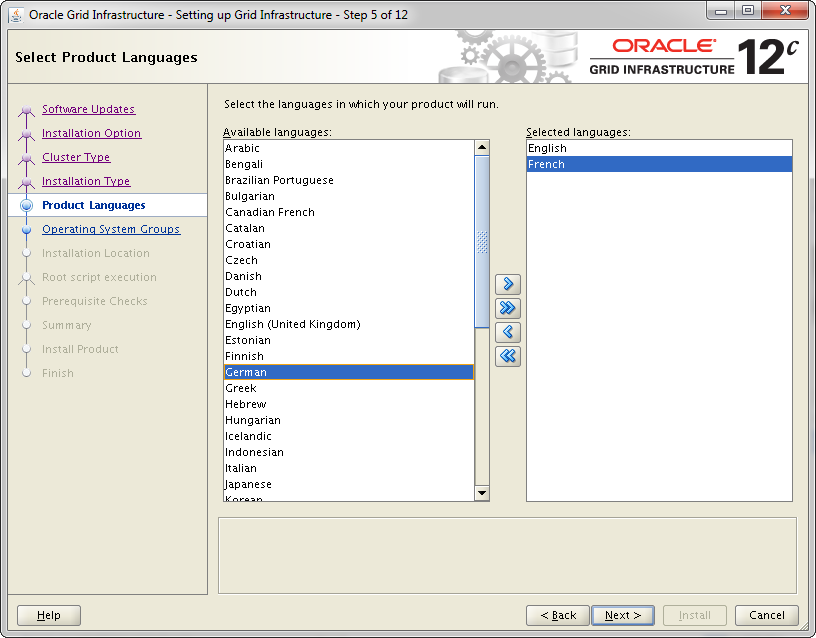
Task: Click the Java icon in title bar
Action: point(16,15)
